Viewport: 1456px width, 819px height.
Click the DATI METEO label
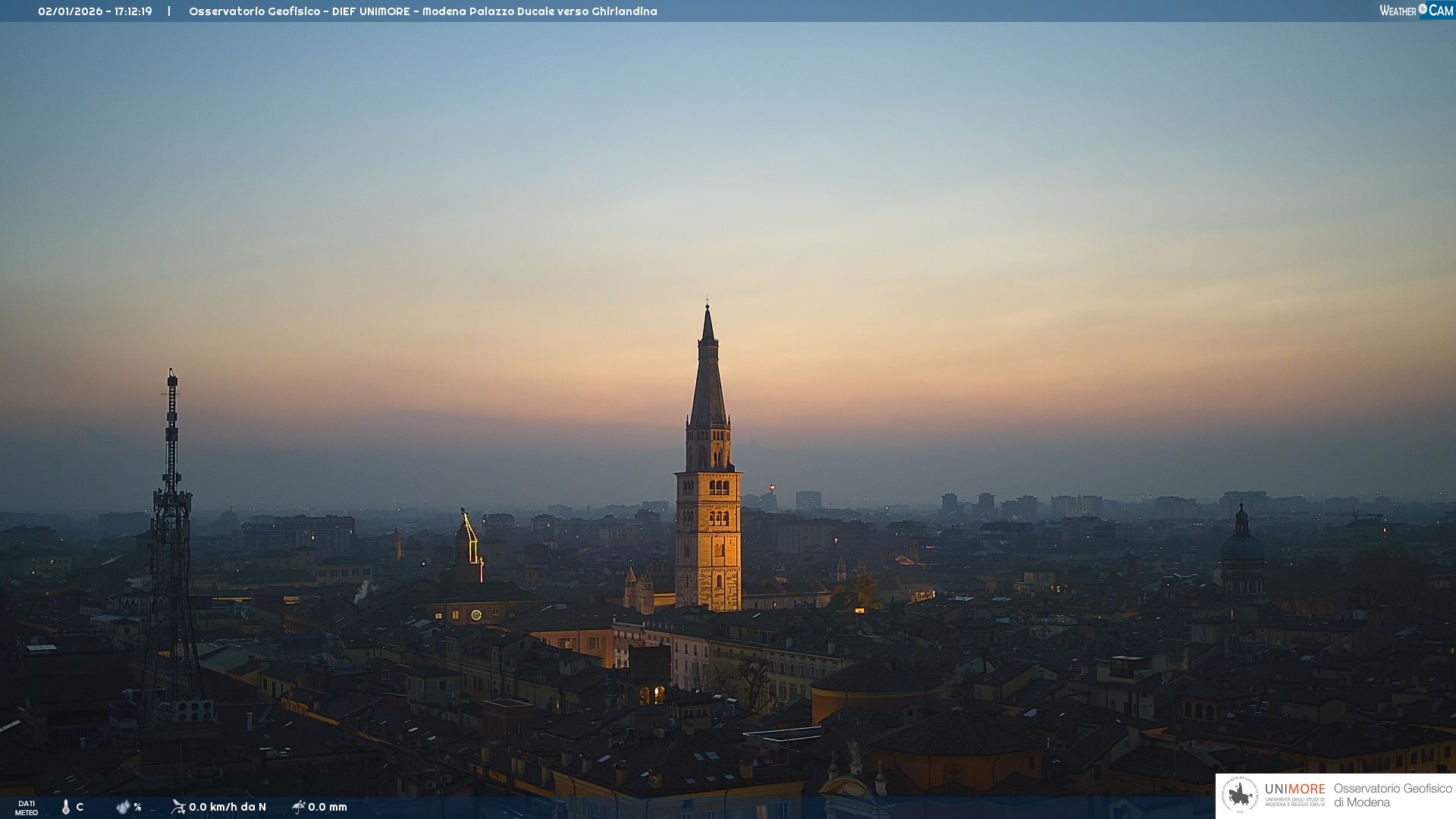(x=27, y=808)
